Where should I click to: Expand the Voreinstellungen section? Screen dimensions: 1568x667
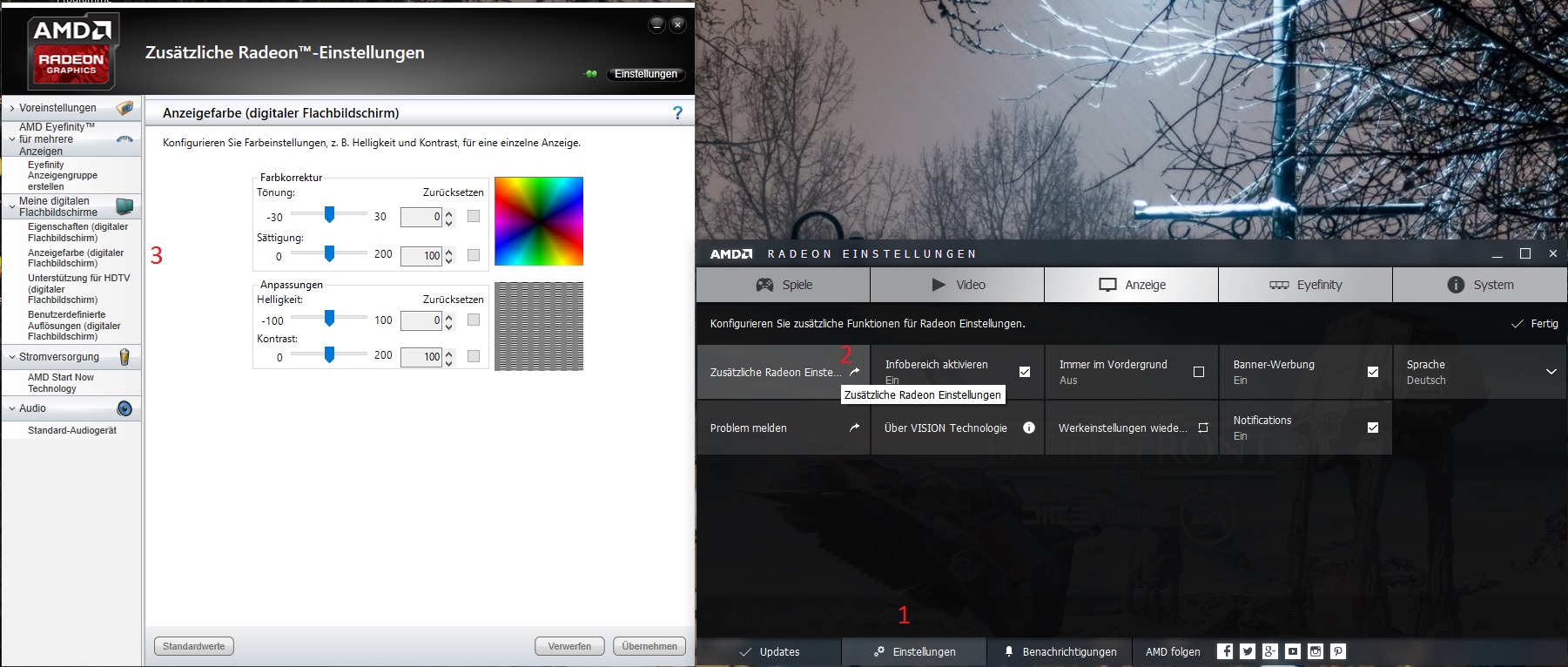click(x=12, y=108)
